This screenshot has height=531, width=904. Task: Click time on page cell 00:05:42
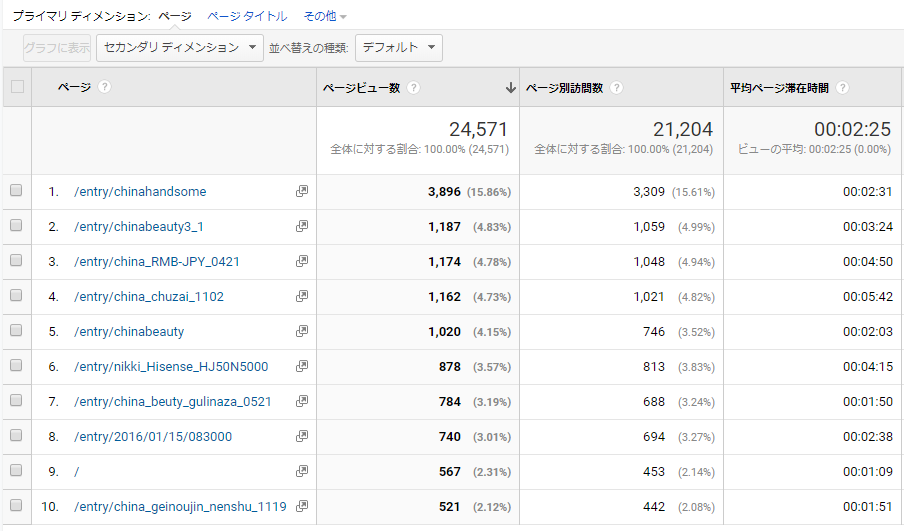[868, 297]
